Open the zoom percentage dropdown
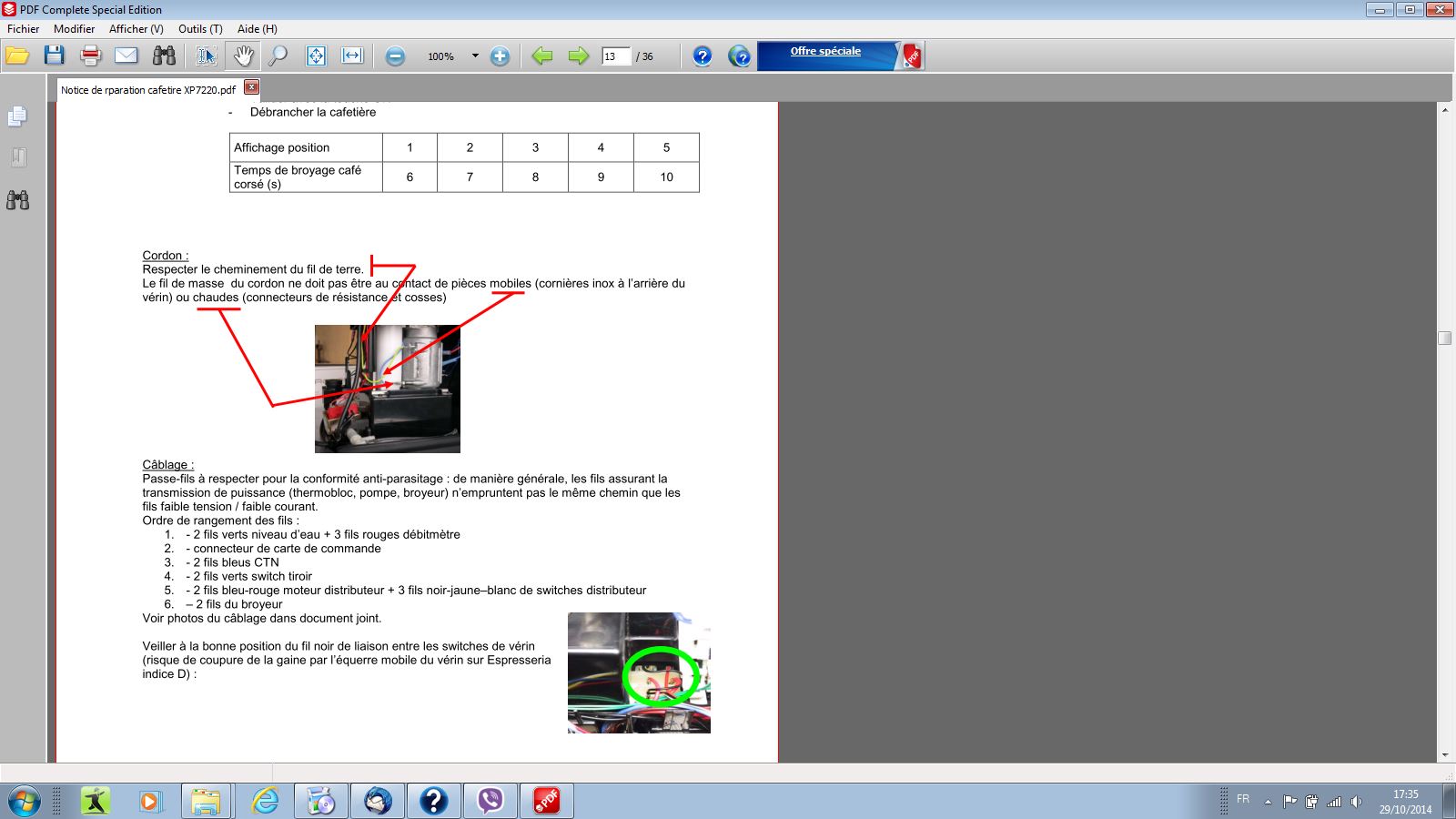The width and height of the screenshot is (1456, 819). point(475,56)
